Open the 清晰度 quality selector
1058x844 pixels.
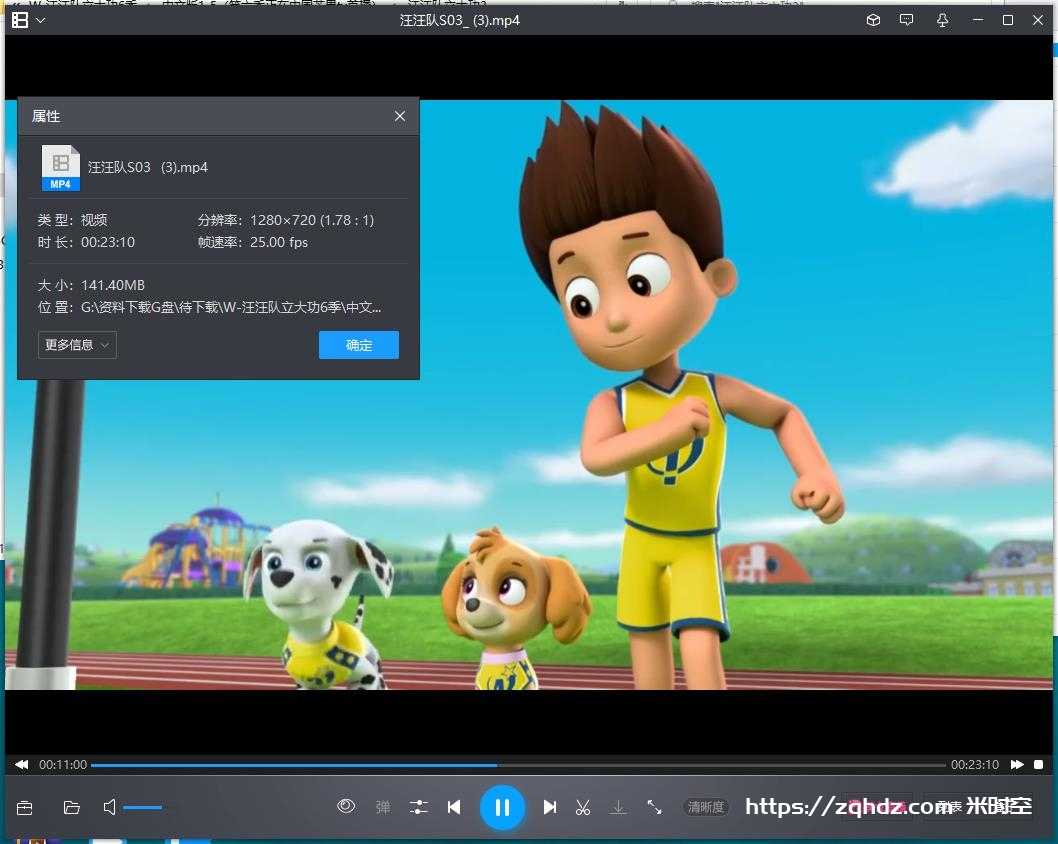tap(706, 807)
